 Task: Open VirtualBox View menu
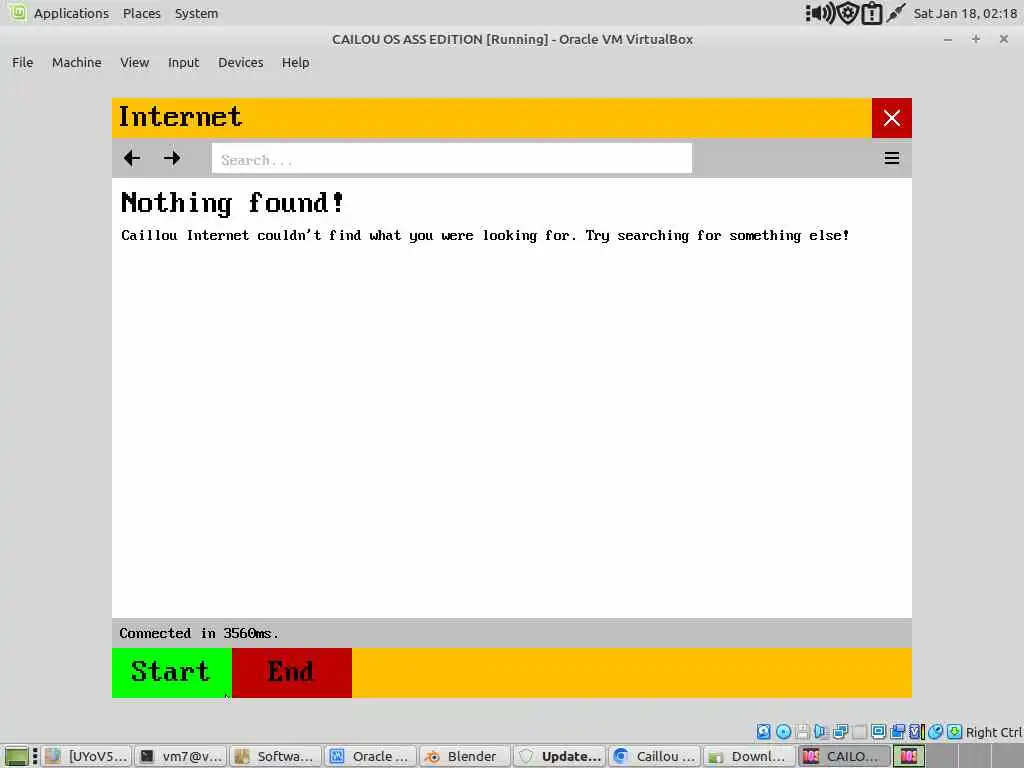pyautogui.click(x=135, y=63)
